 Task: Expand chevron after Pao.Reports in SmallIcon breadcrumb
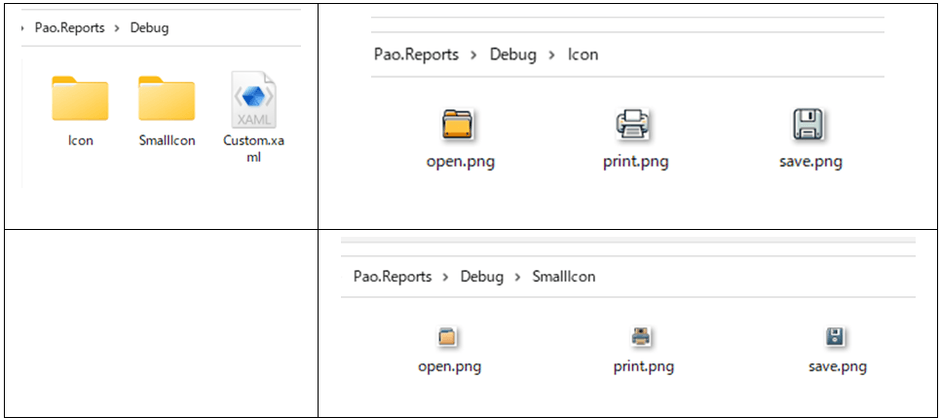point(446,277)
